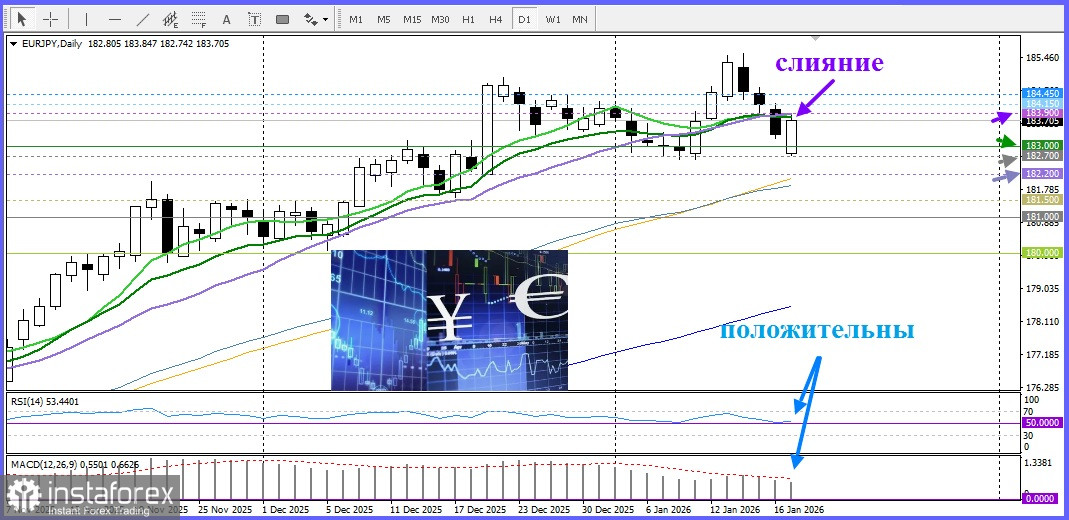Switch chart to H4 timeframe

pyautogui.click(x=496, y=19)
